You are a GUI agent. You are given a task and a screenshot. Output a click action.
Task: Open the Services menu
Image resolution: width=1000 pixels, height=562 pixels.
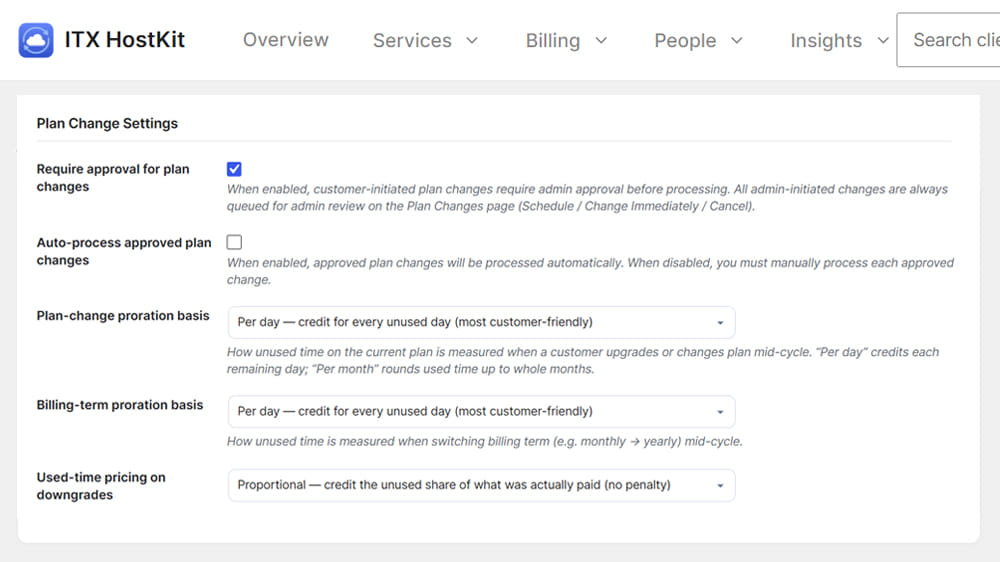click(425, 41)
